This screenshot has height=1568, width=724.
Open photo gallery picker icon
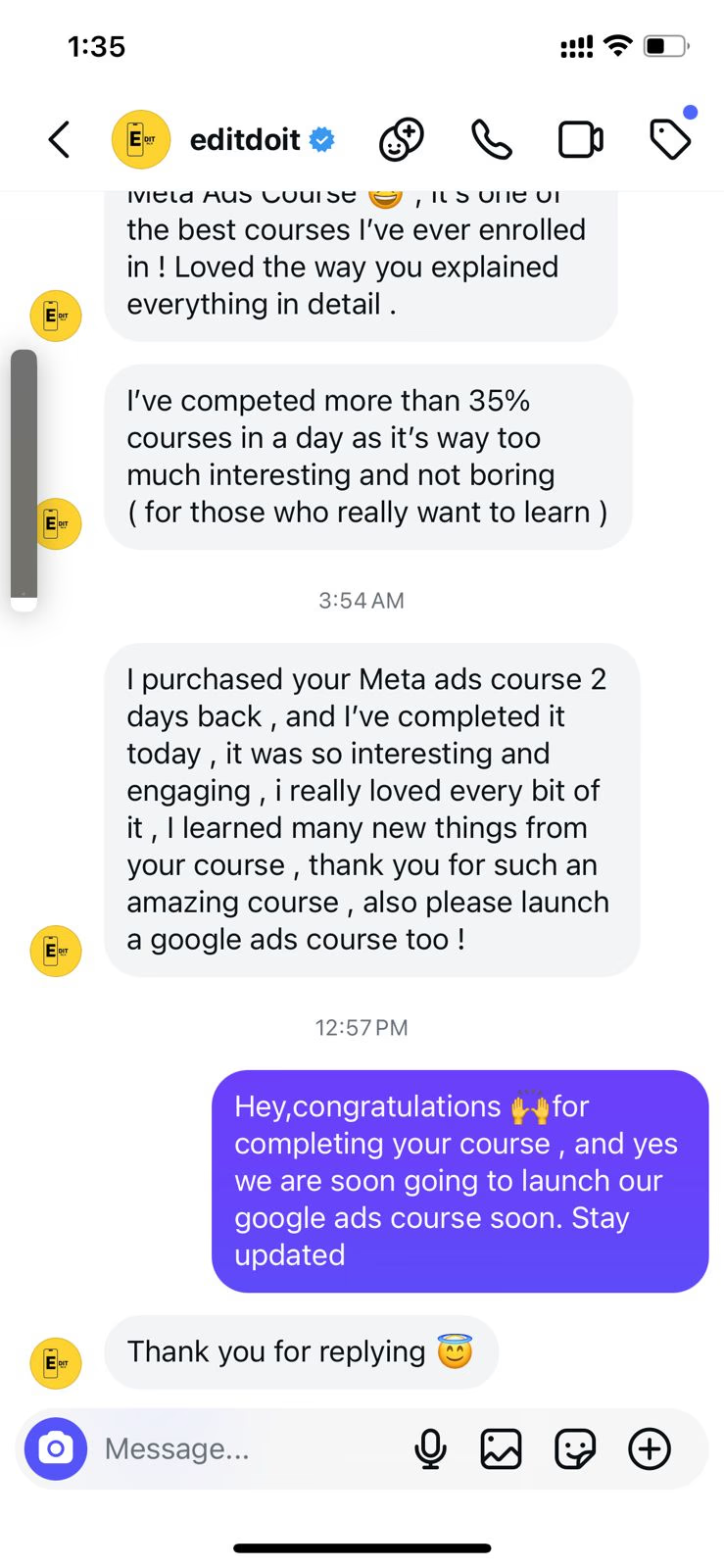click(x=501, y=1448)
